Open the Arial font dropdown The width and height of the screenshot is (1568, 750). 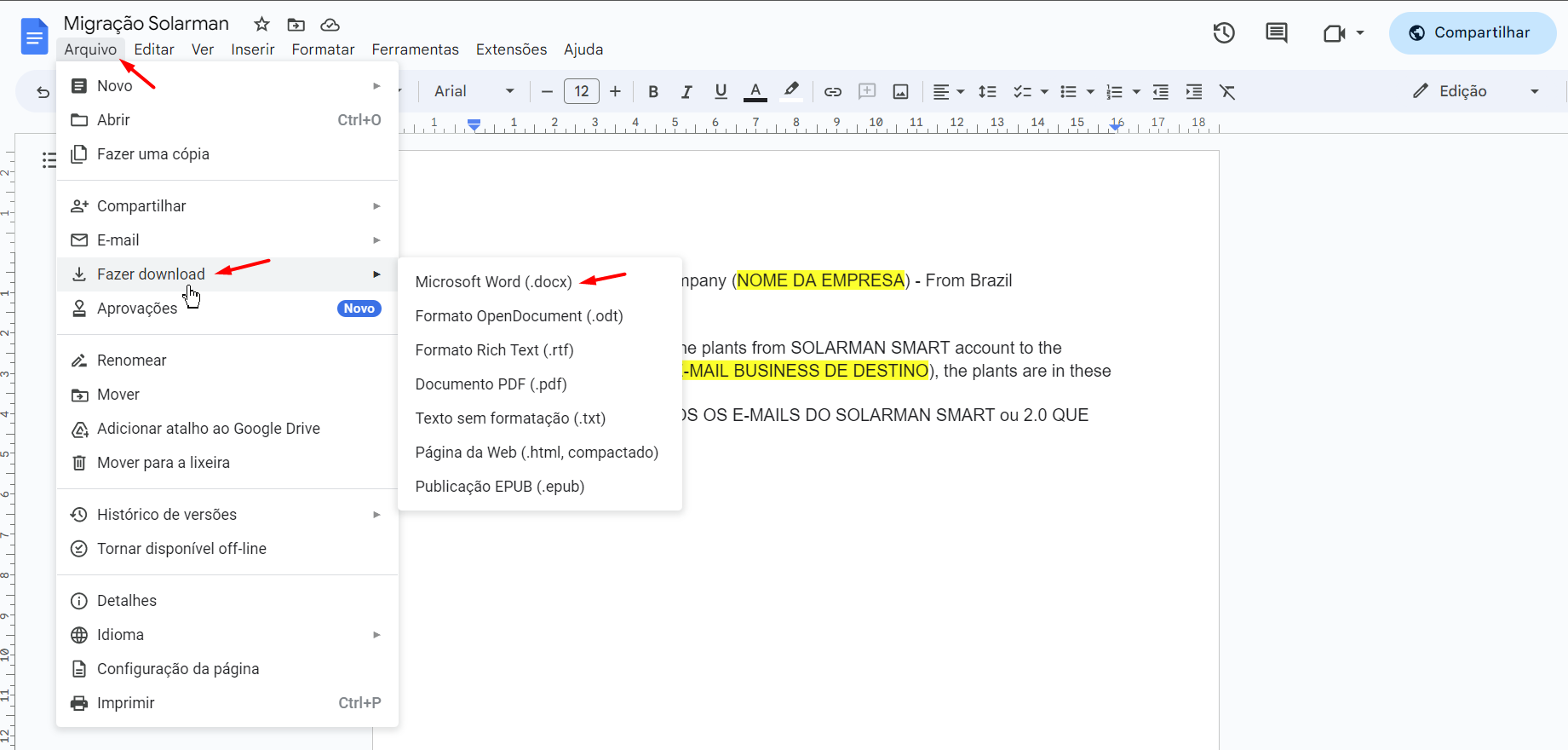(474, 92)
